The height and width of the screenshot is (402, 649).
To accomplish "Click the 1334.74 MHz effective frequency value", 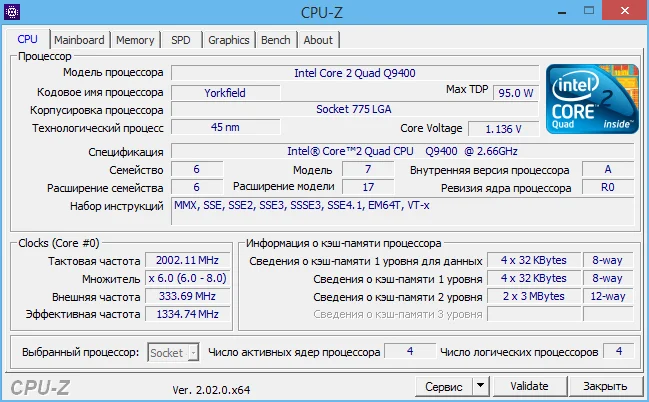I will point(187,314).
